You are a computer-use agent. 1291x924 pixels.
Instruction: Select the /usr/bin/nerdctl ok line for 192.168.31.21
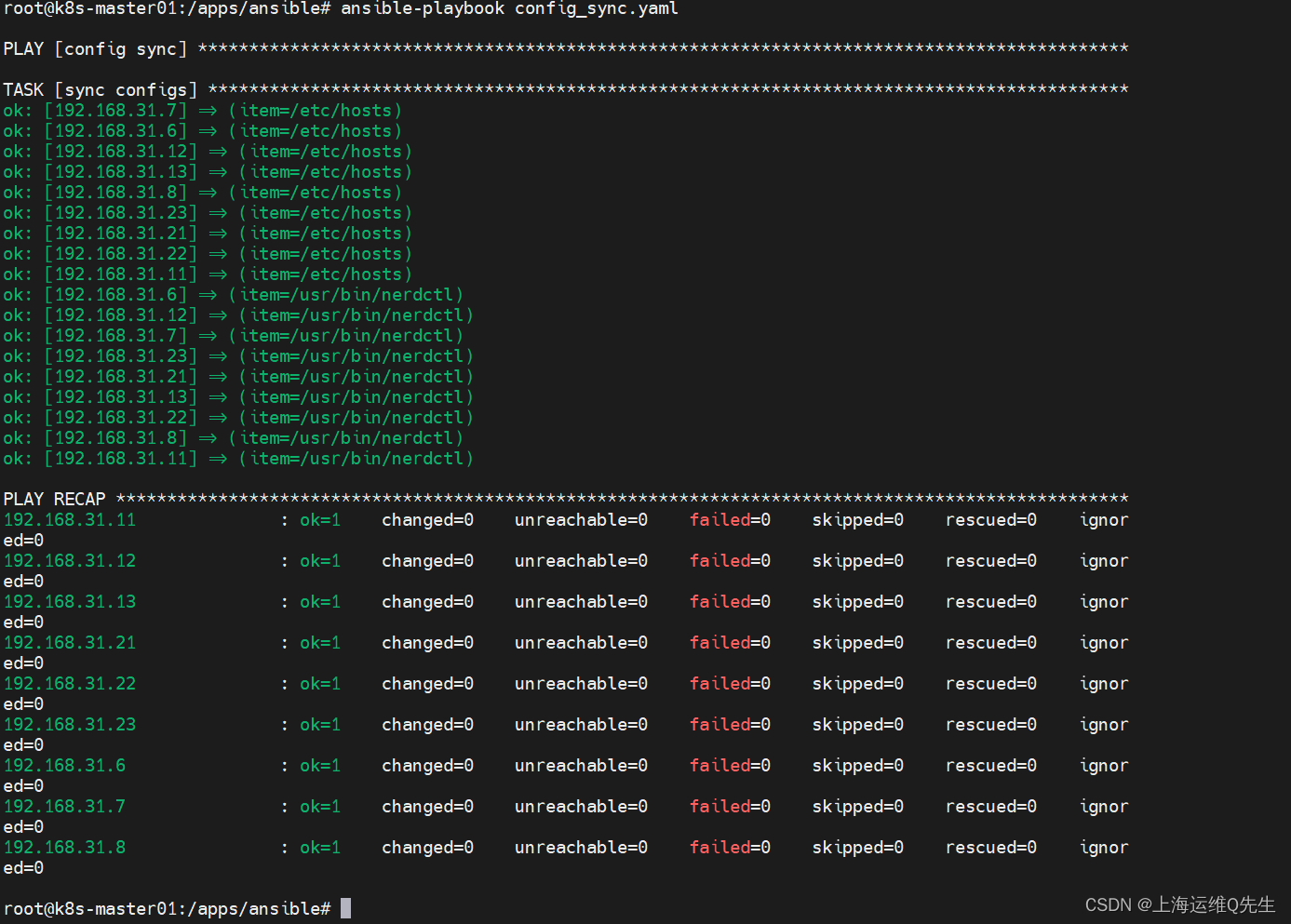(238, 377)
